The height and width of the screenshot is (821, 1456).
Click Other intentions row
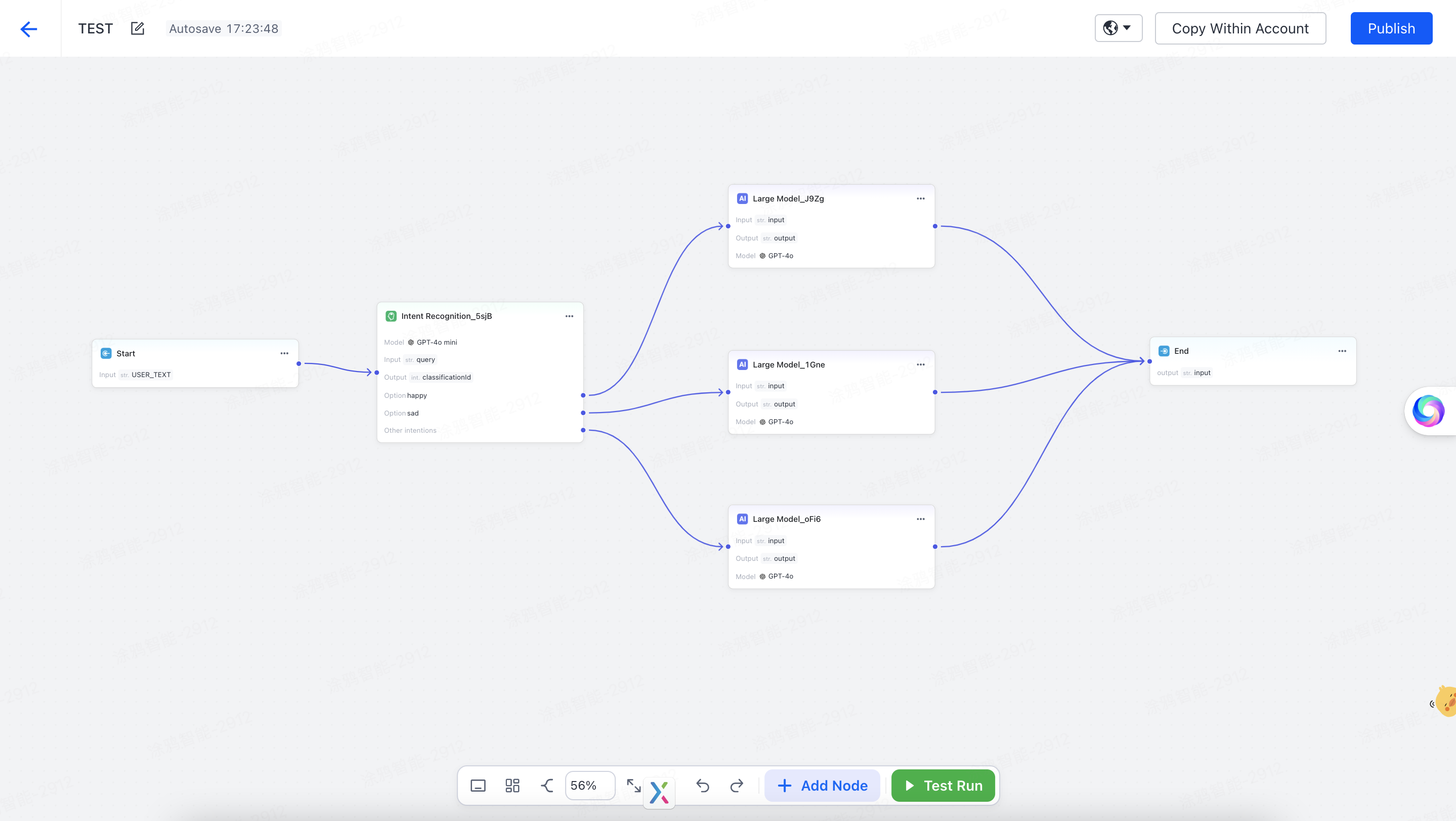480,430
